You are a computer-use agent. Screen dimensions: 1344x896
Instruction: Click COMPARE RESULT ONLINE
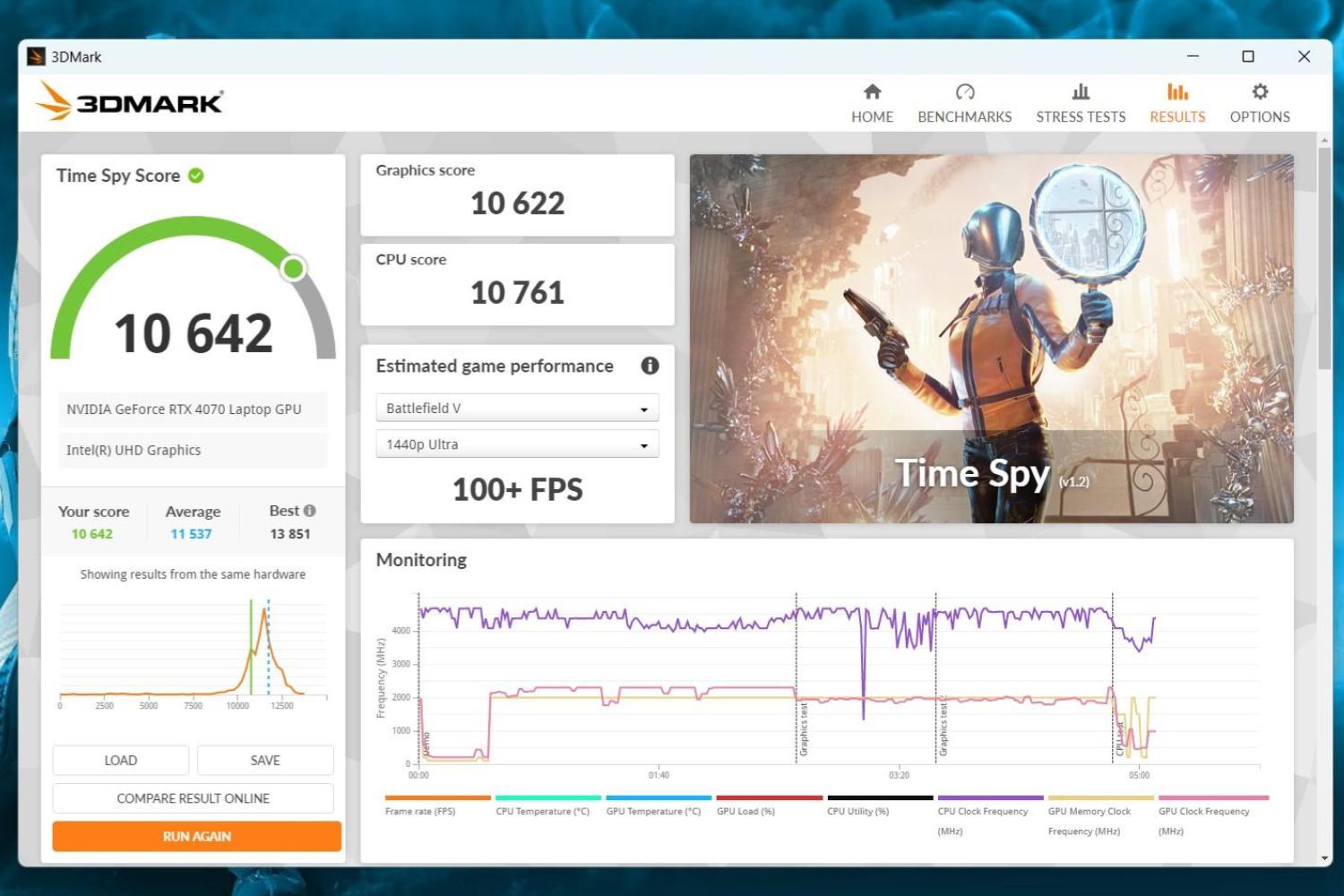tap(193, 798)
